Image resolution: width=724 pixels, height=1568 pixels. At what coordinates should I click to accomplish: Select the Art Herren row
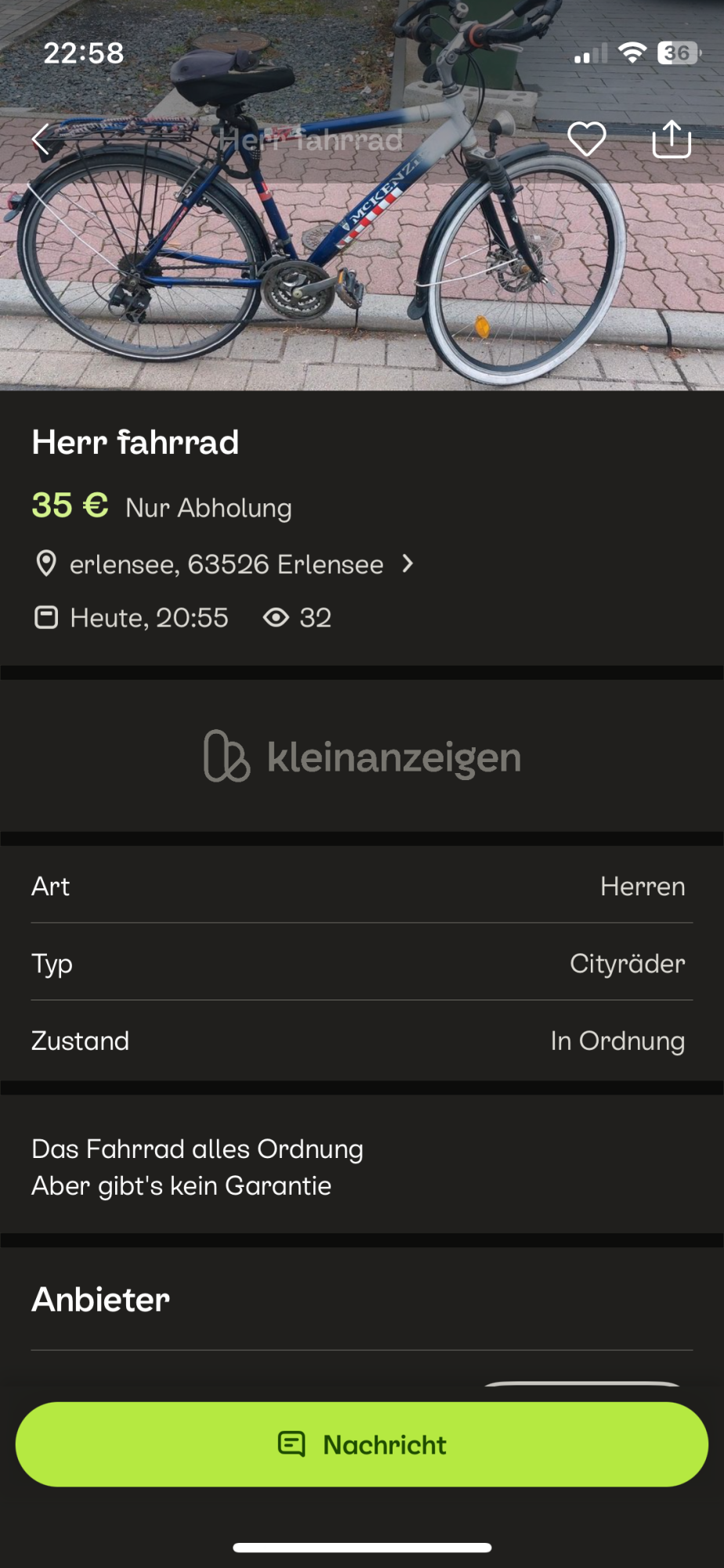[362, 886]
